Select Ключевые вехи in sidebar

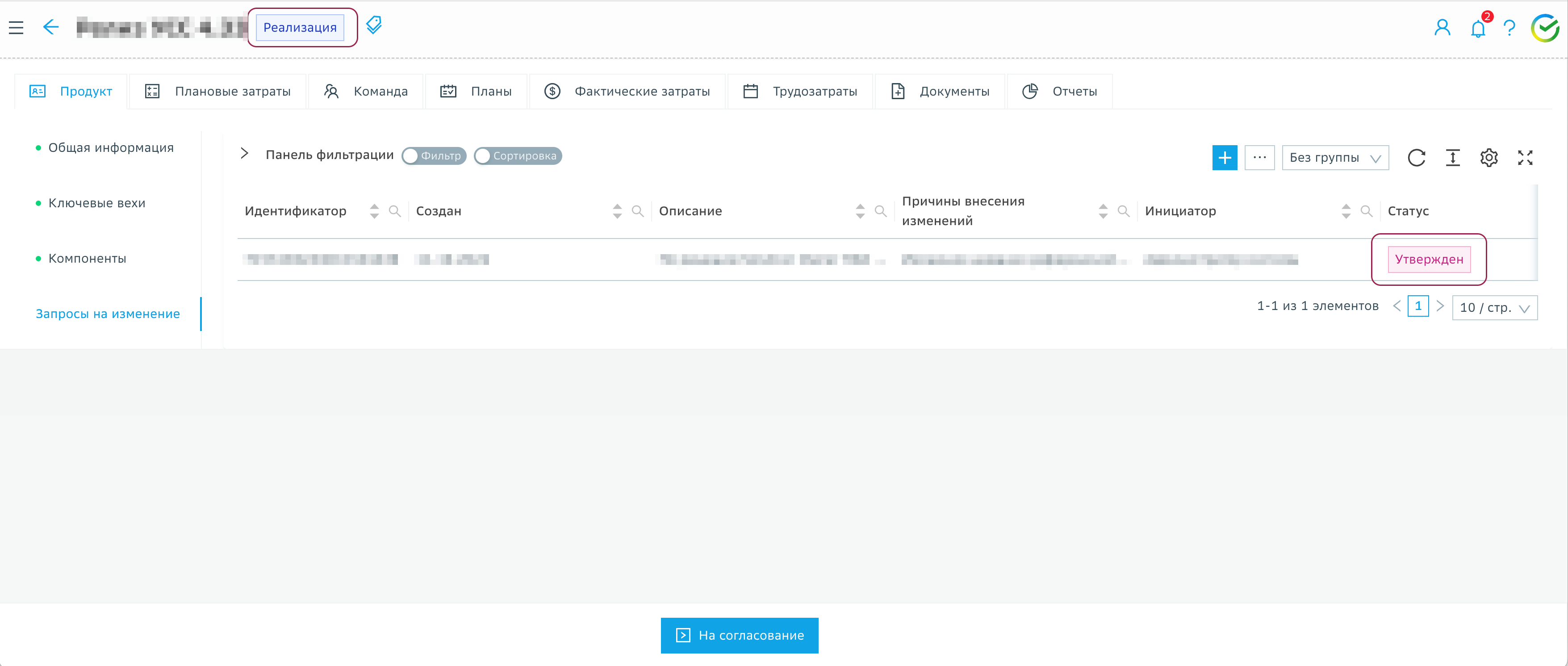click(97, 203)
